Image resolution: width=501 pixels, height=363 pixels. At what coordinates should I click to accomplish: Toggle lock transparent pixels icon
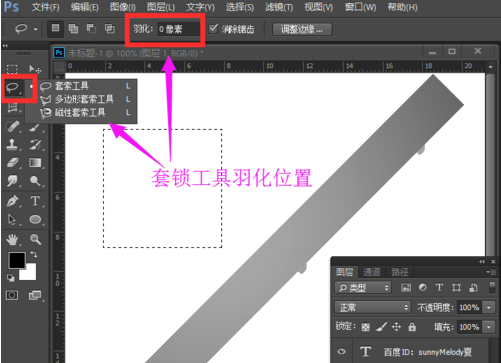[x=366, y=327]
